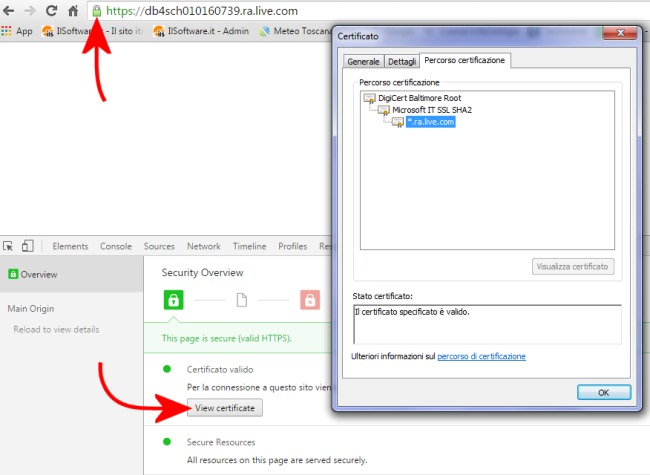Click 'This page is secure (valid HTTPS)' message
650x475 pixels.
pyautogui.click(x=226, y=338)
